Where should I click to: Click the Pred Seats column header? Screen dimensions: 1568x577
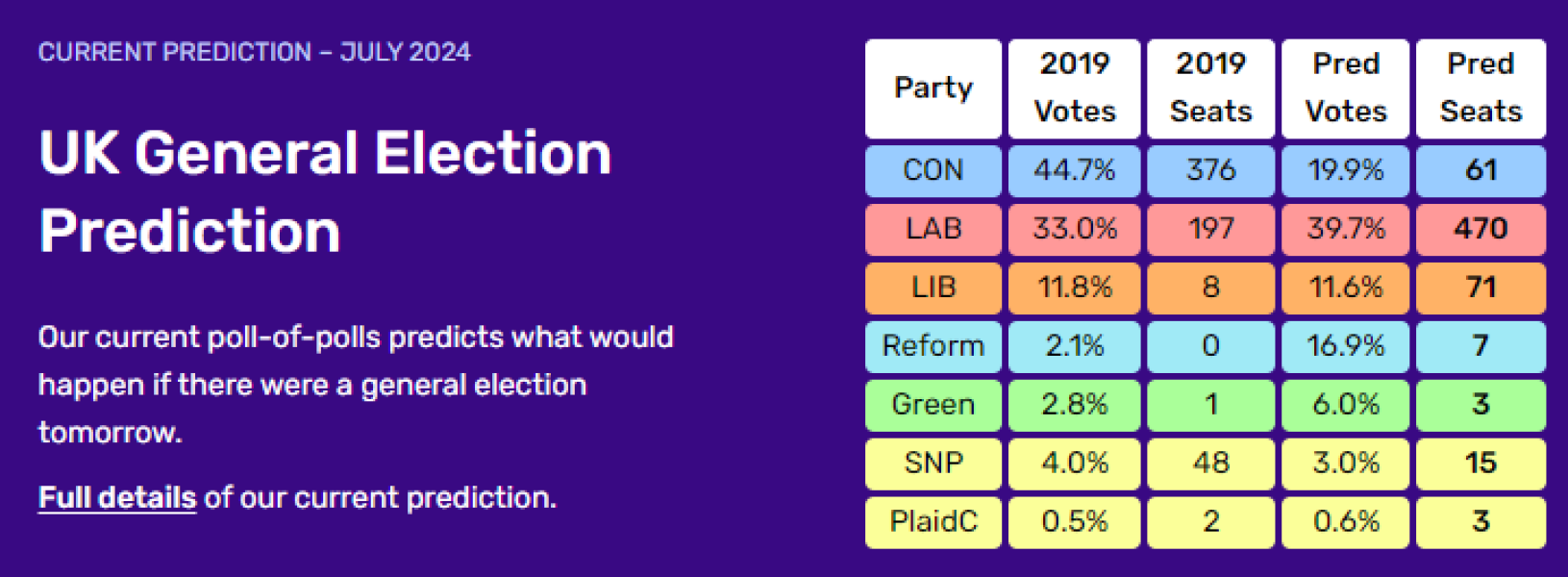1481,88
